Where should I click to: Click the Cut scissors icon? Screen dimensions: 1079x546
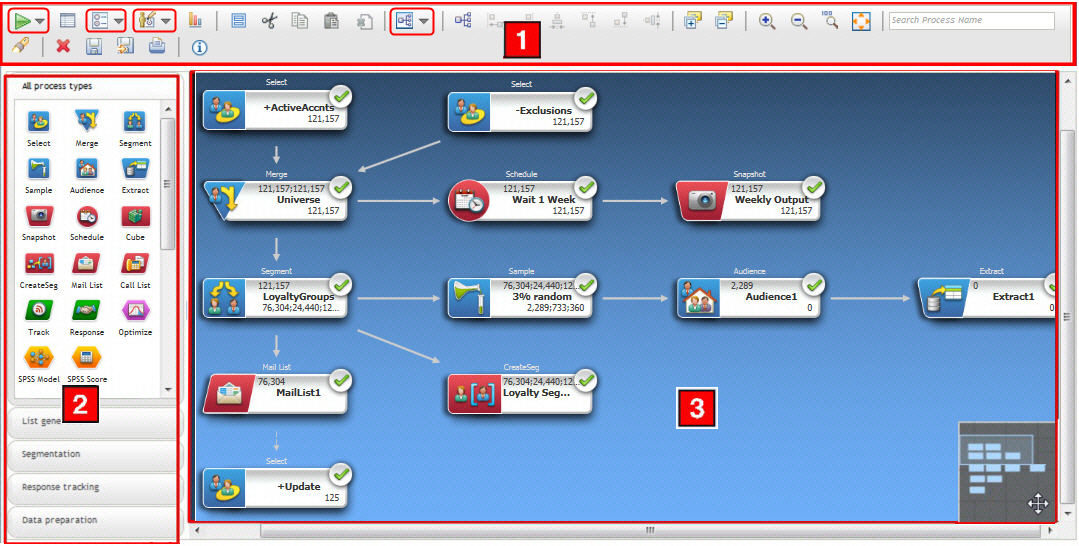(x=268, y=21)
